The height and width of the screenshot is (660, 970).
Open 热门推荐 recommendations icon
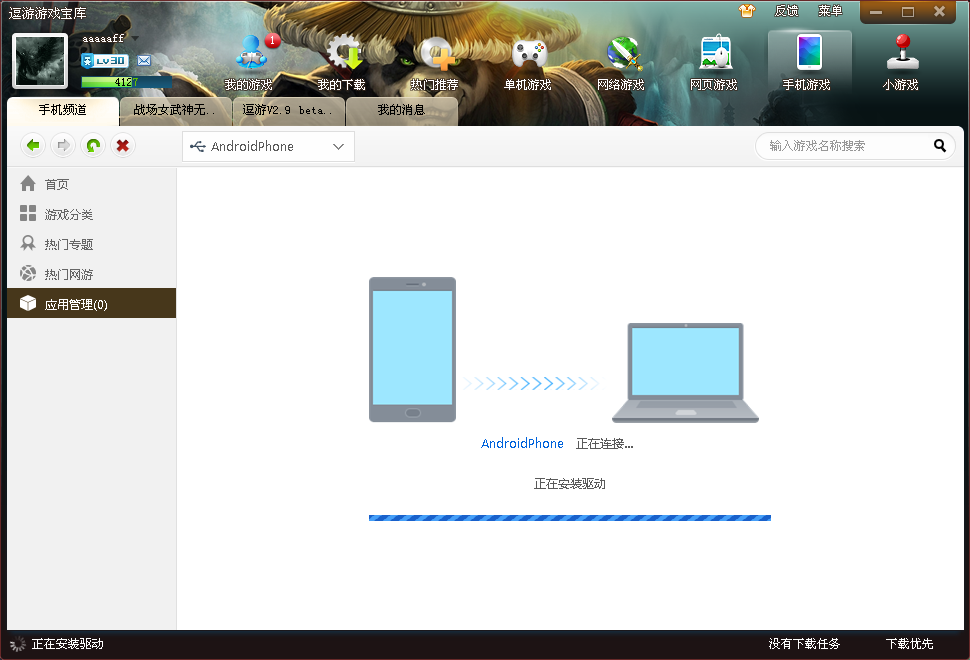point(434,62)
